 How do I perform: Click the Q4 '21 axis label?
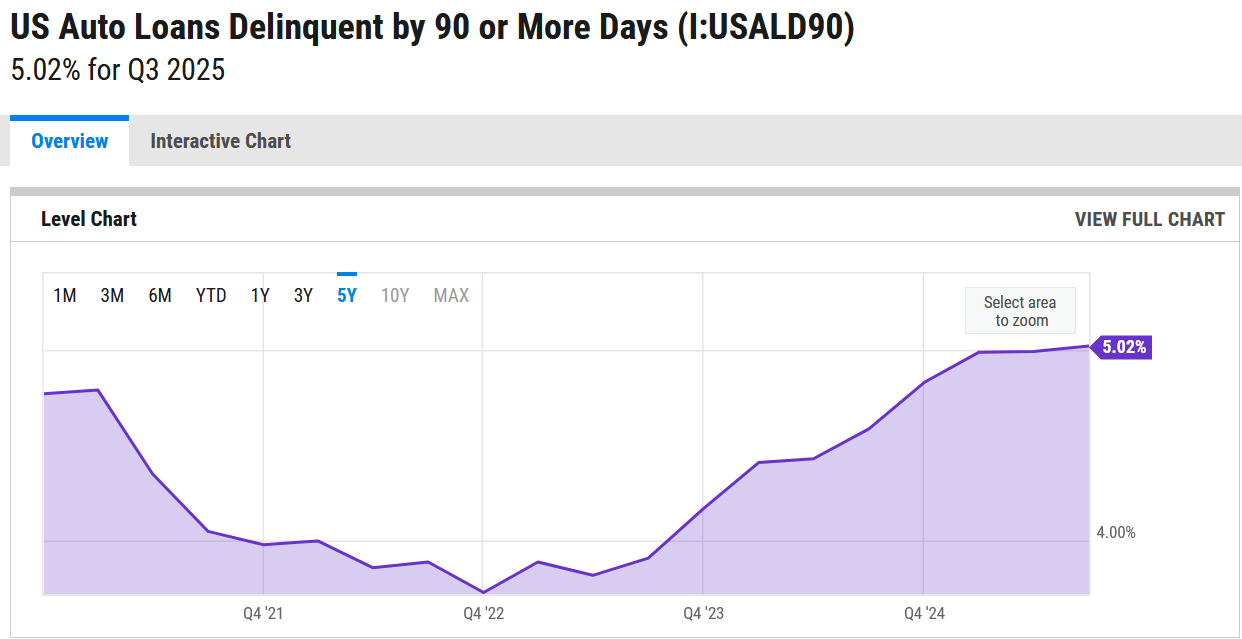pyautogui.click(x=263, y=613)
